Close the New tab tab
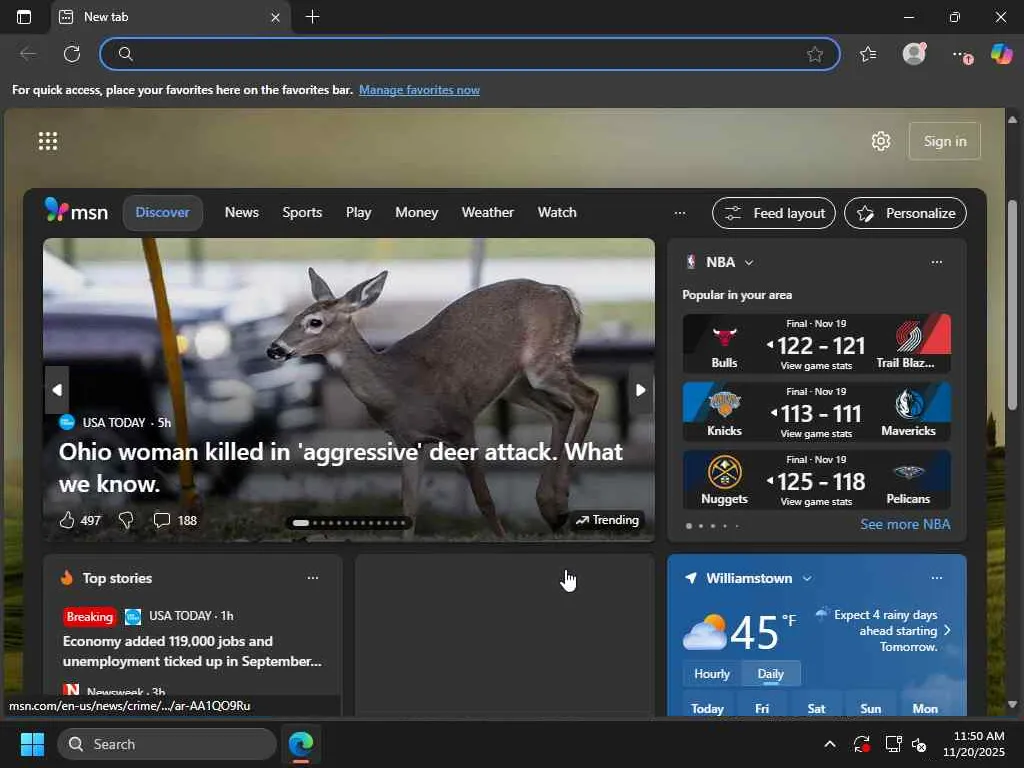This screenshot has height=768, width=1024. click(x=276, y=18)
